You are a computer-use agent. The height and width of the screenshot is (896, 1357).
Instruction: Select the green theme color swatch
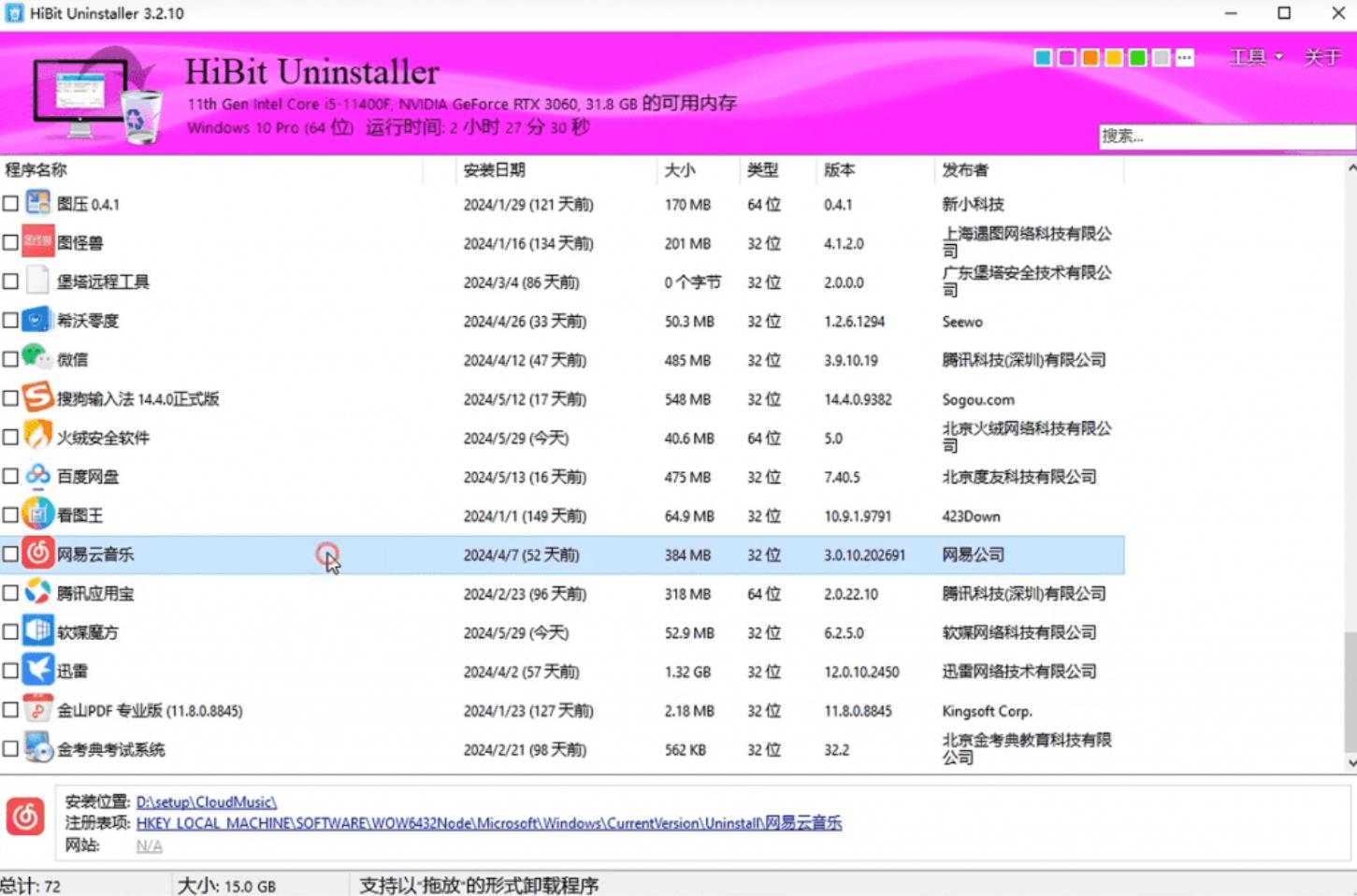(x=1138, y=57)
